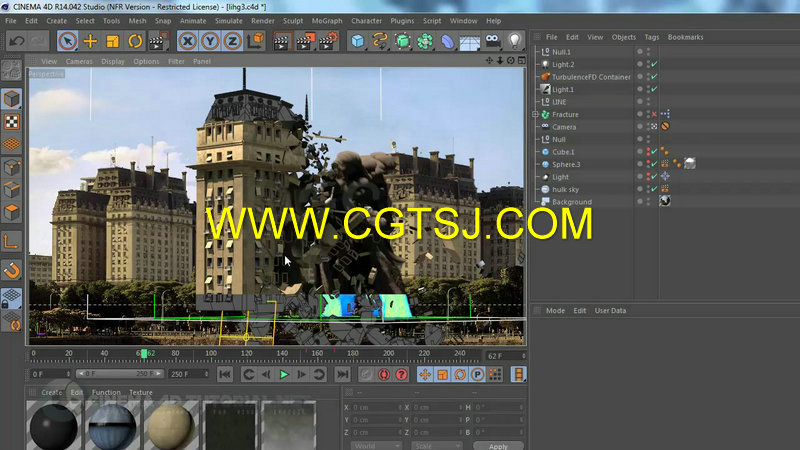Open the Simulate menu
This screenshot has width=800, height=450.
228,21
